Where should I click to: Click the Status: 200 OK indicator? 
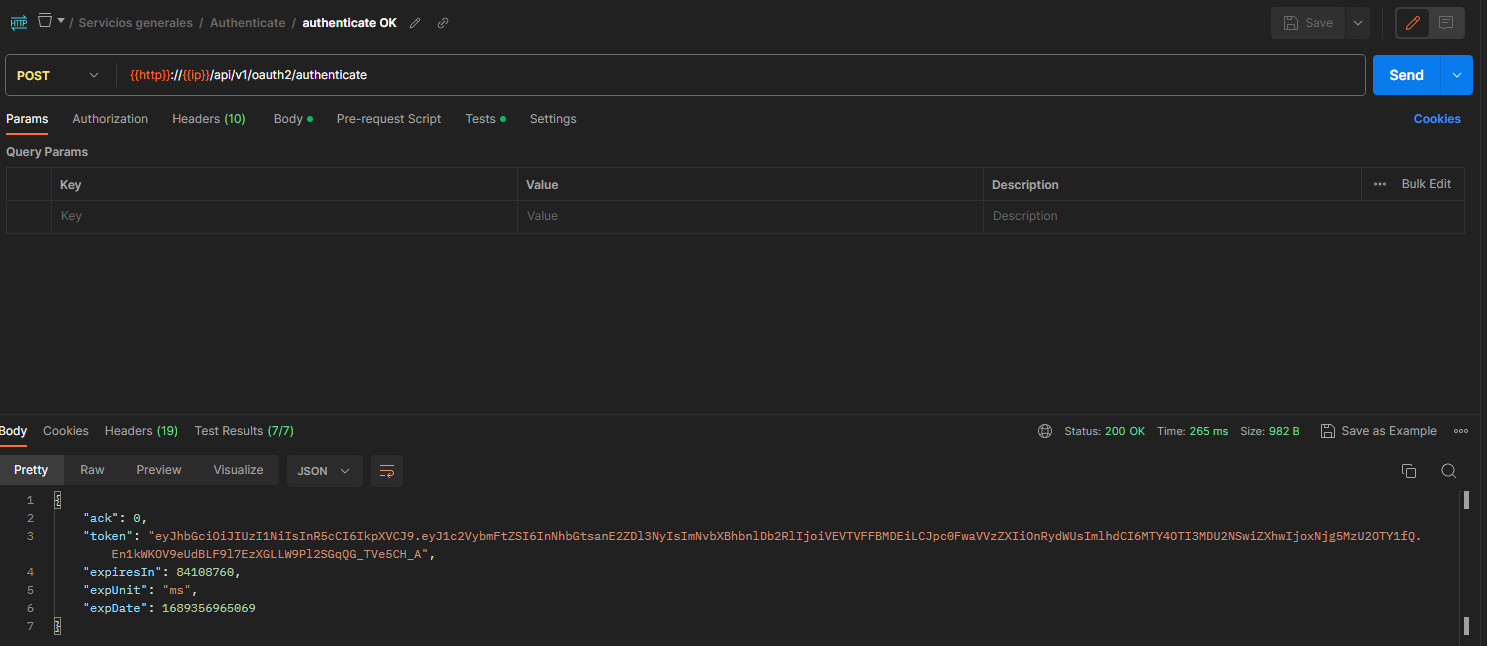click(1105, 431)
